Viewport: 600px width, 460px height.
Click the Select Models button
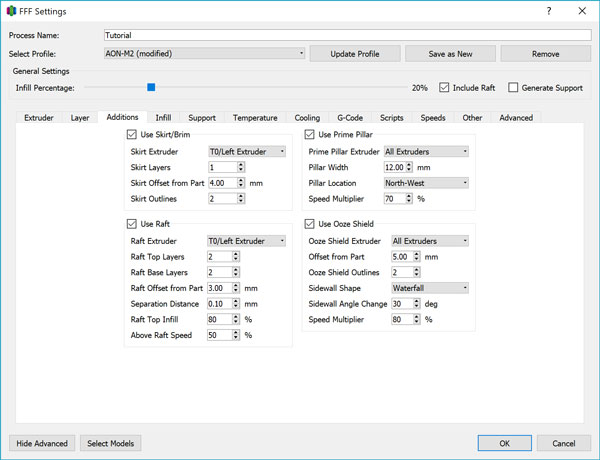coord(111,443)
